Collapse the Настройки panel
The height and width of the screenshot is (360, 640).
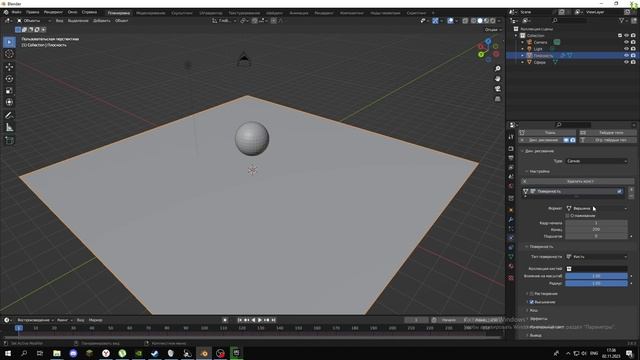(539, 171)
